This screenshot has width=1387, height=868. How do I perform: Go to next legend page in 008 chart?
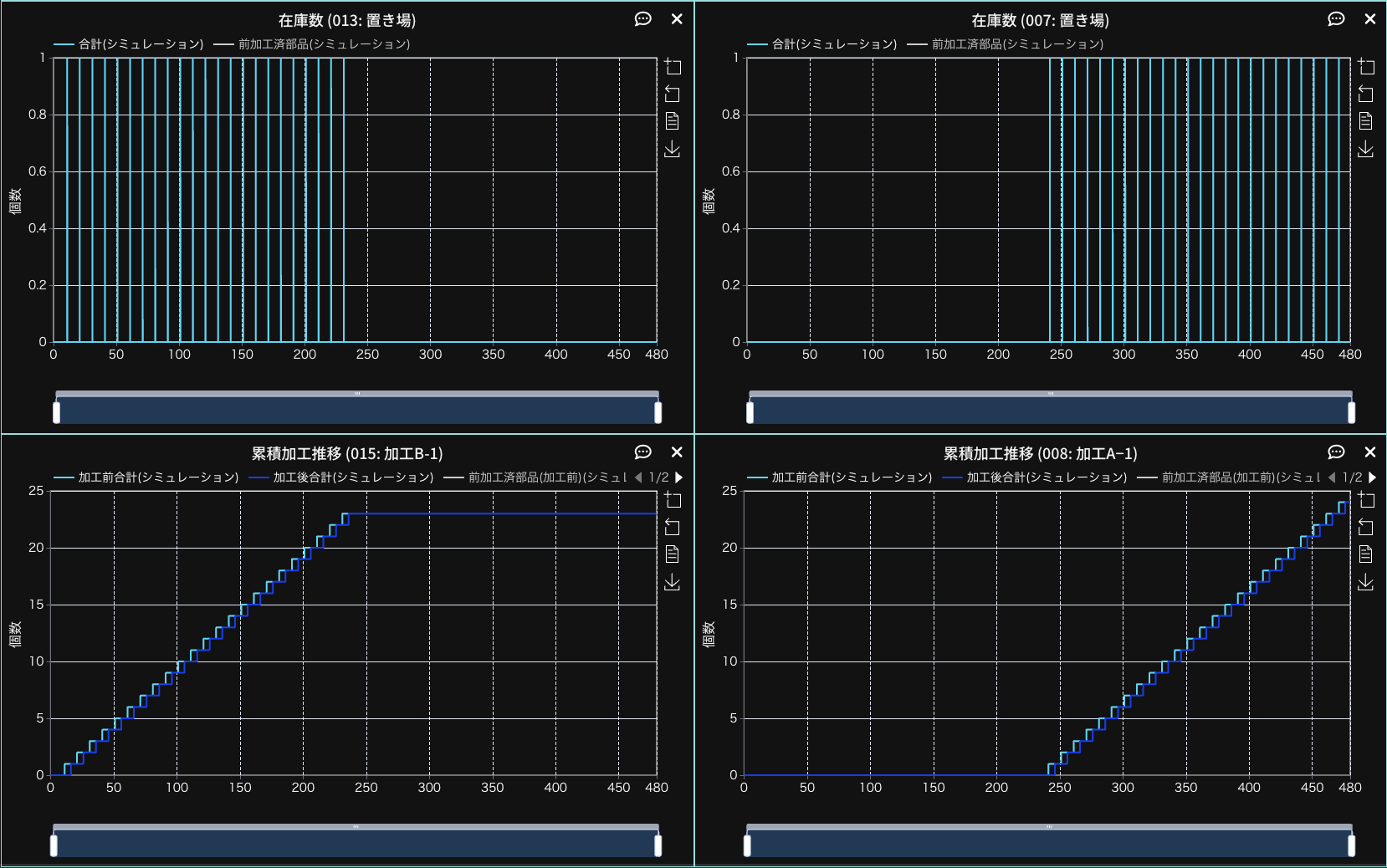coord(1372,477)
